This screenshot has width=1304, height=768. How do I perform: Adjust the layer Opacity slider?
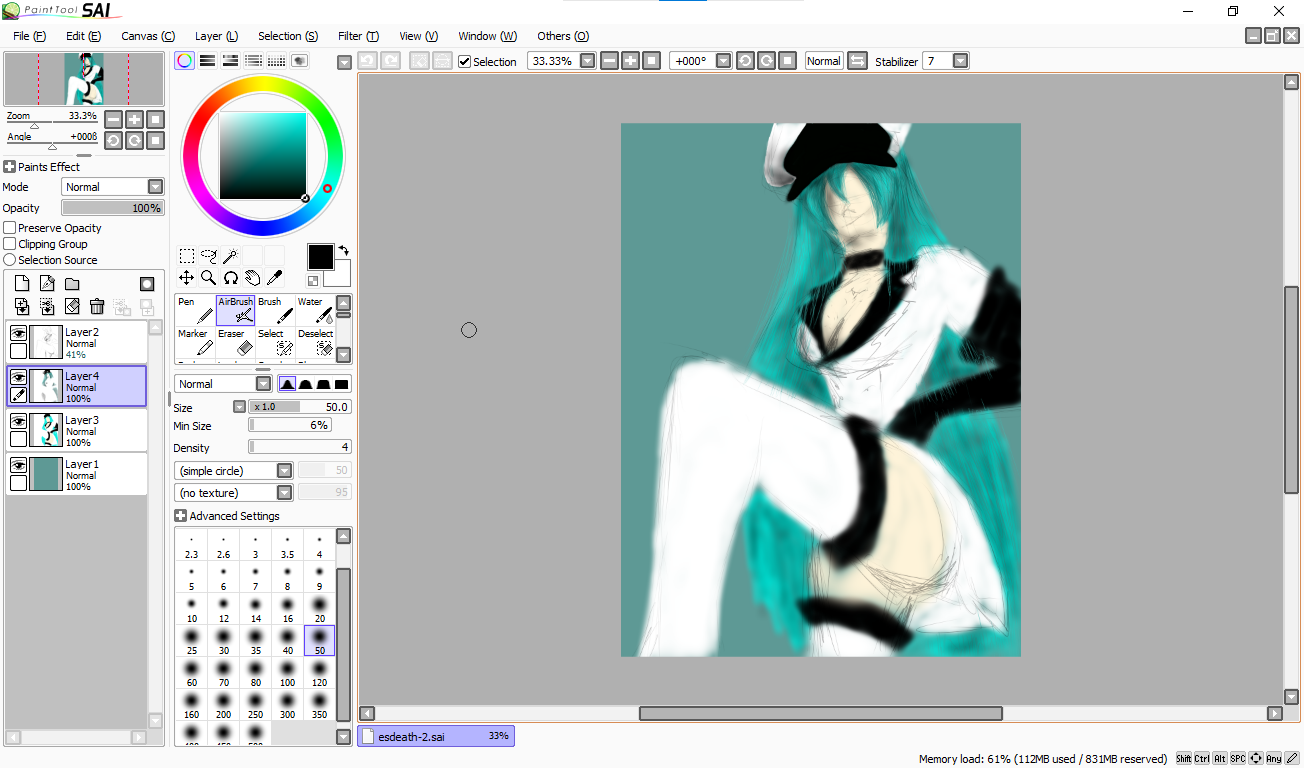pyautogui.click(x=113, y=208)
